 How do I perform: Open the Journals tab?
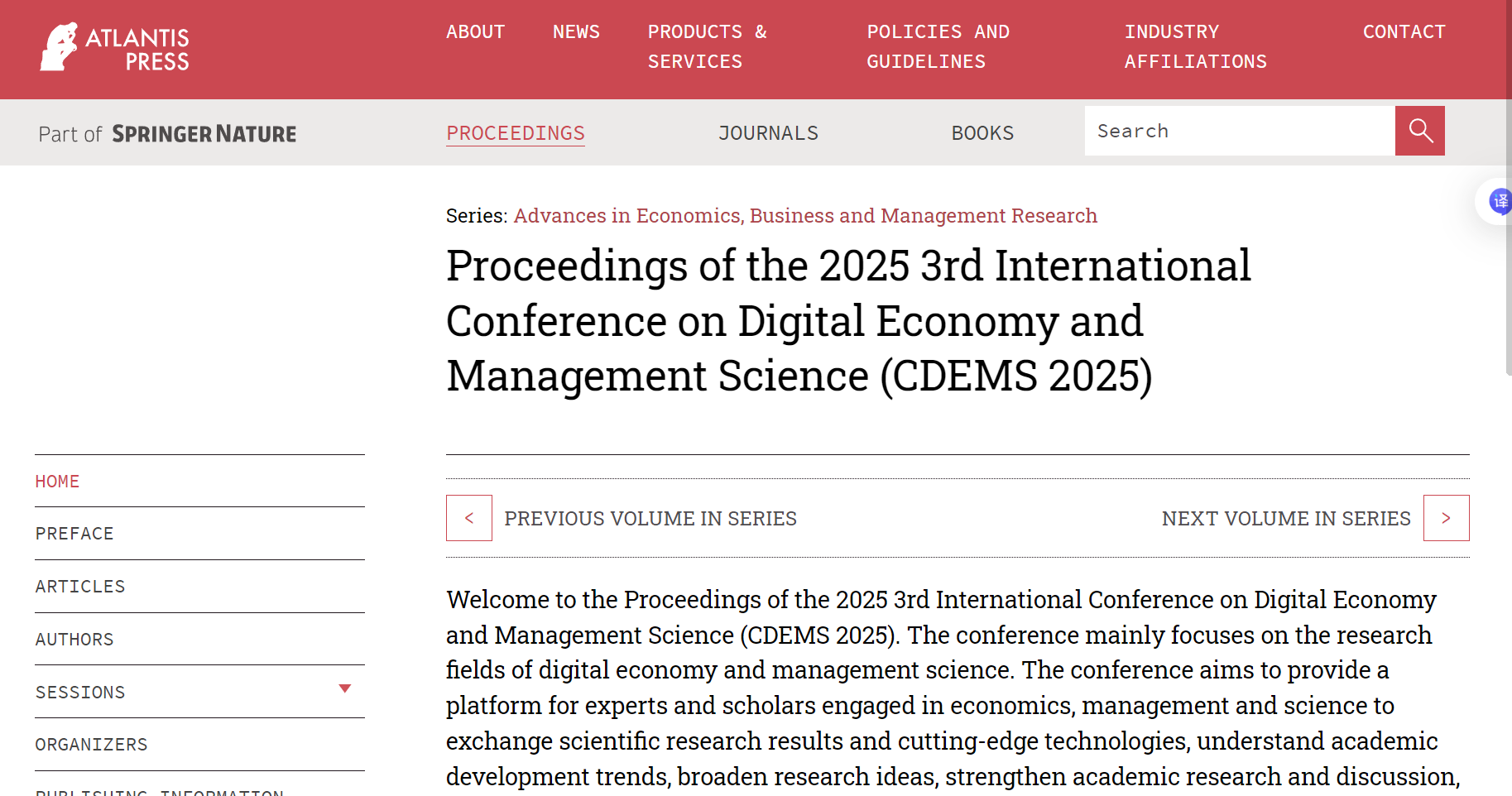click(x=768, y=133)
